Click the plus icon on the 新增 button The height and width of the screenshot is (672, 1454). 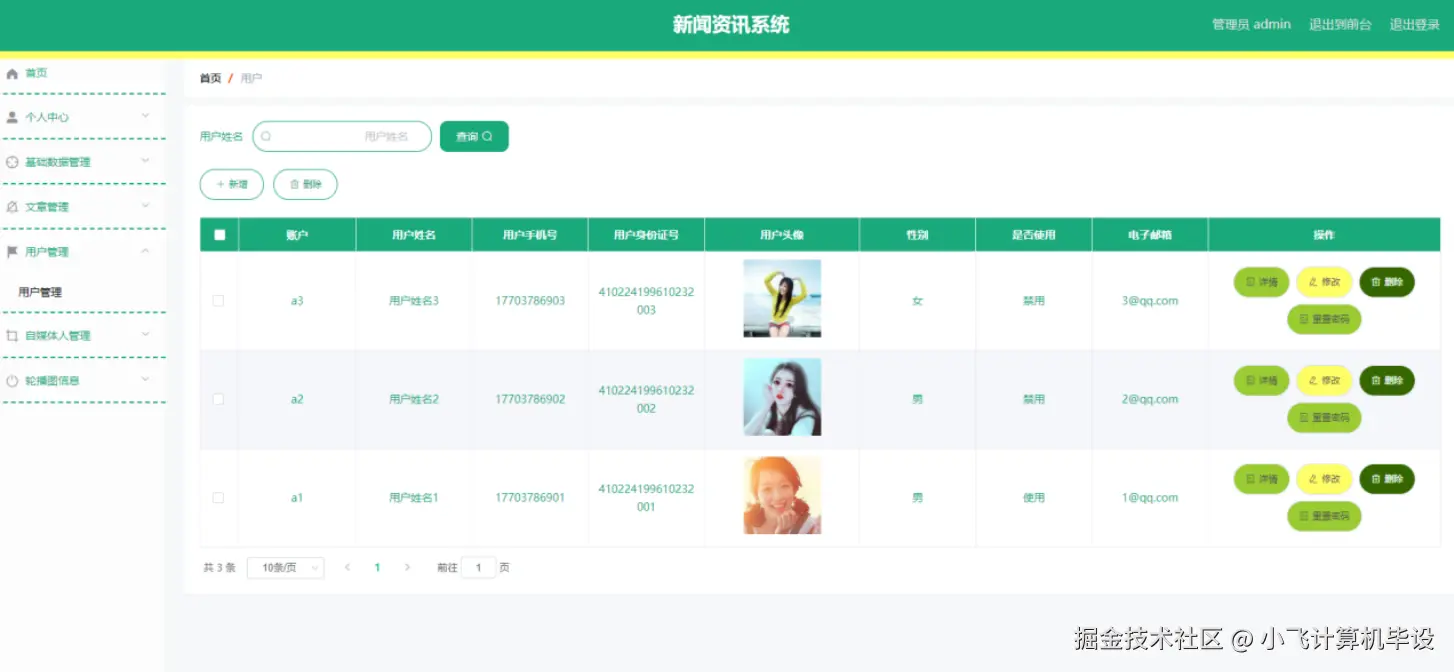click(220, 185)
